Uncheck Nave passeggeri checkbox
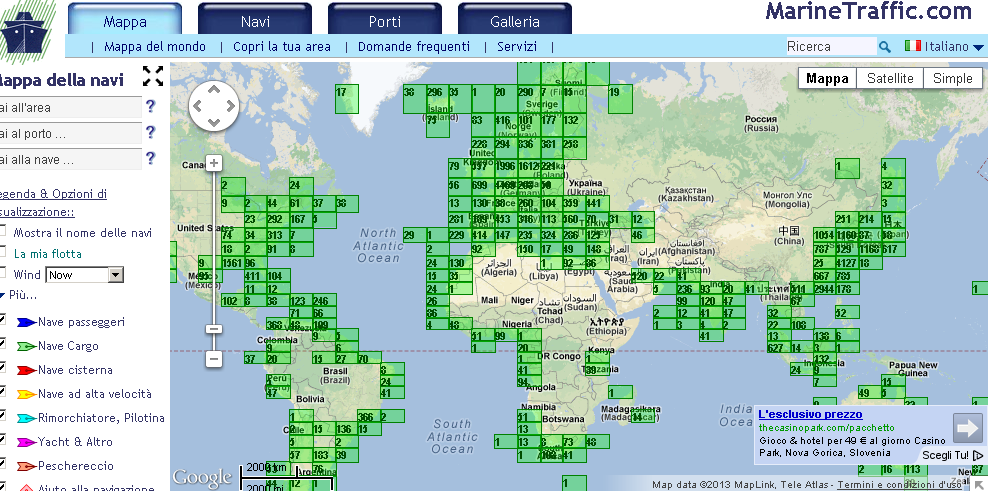Viewport: 993px width, 491px height. 3,320
